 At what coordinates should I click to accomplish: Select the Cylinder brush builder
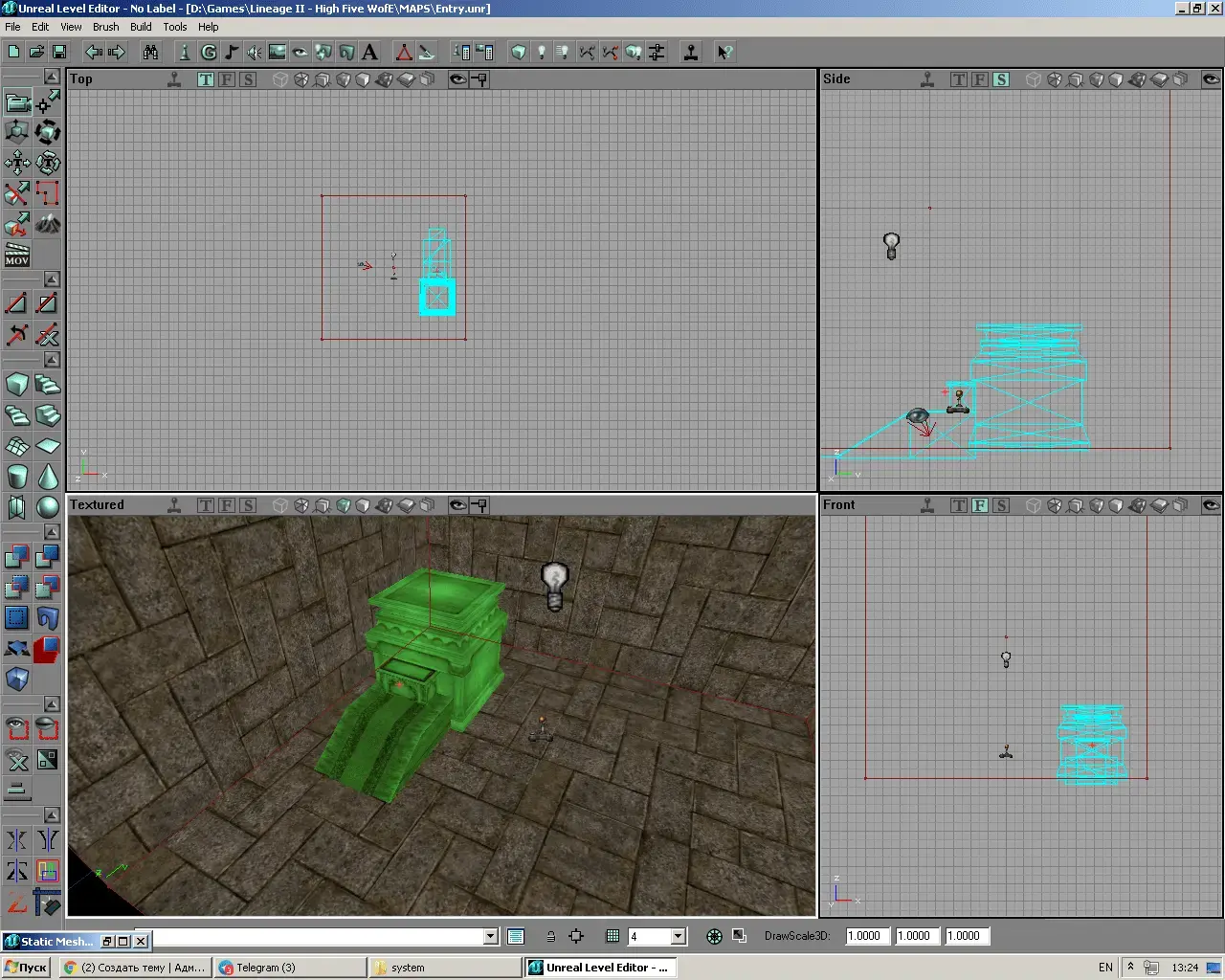17,477
